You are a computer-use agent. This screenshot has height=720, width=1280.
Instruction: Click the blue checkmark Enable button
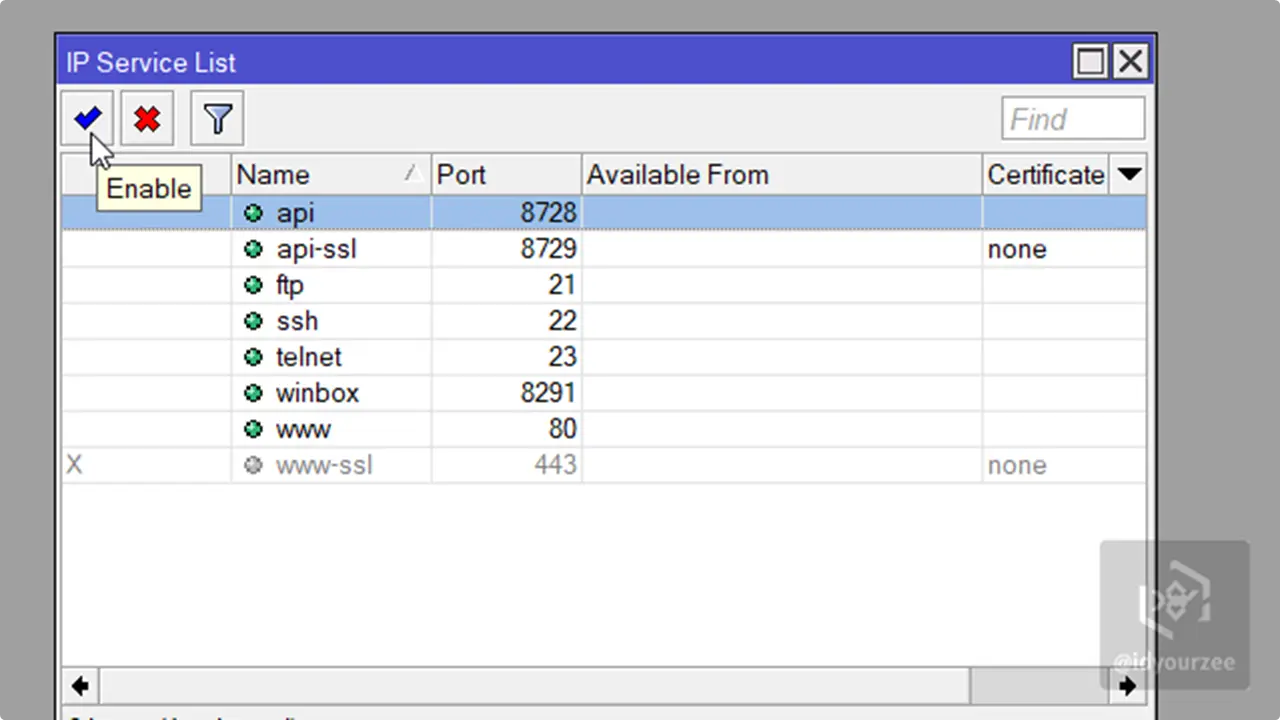[87, 119]
